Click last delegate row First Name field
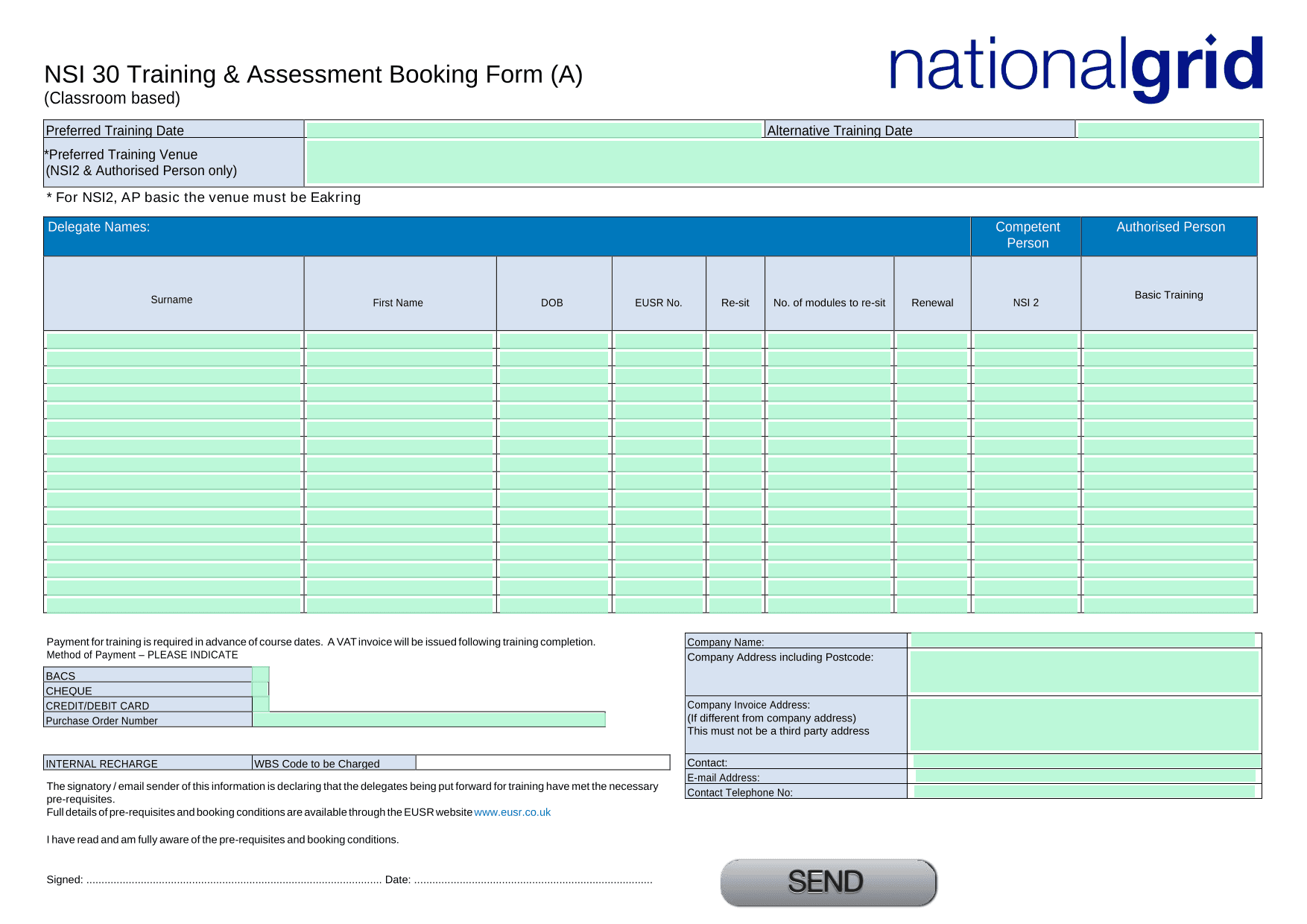Viewport: 1307px width, 924px height. 399,605
